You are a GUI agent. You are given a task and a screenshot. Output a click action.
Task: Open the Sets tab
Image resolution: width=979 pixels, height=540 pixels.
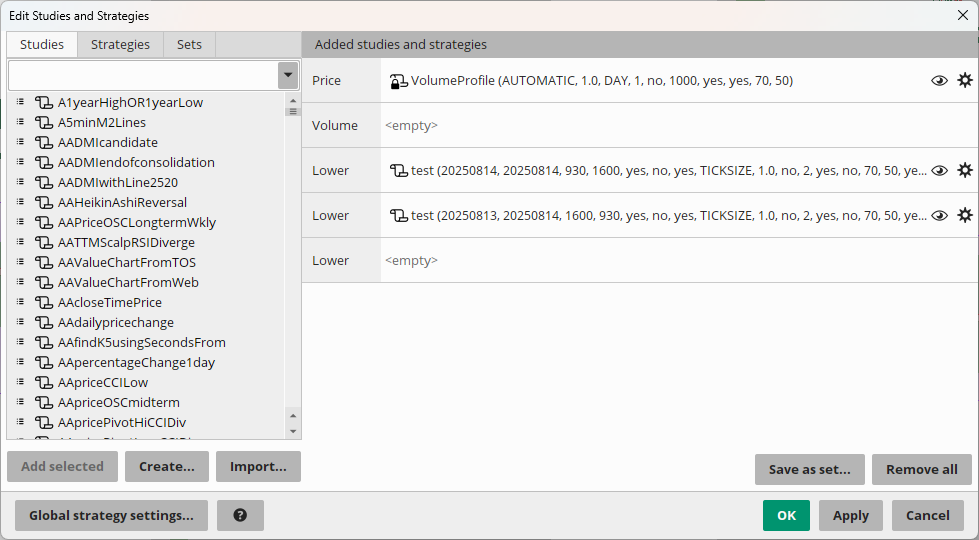189,45
